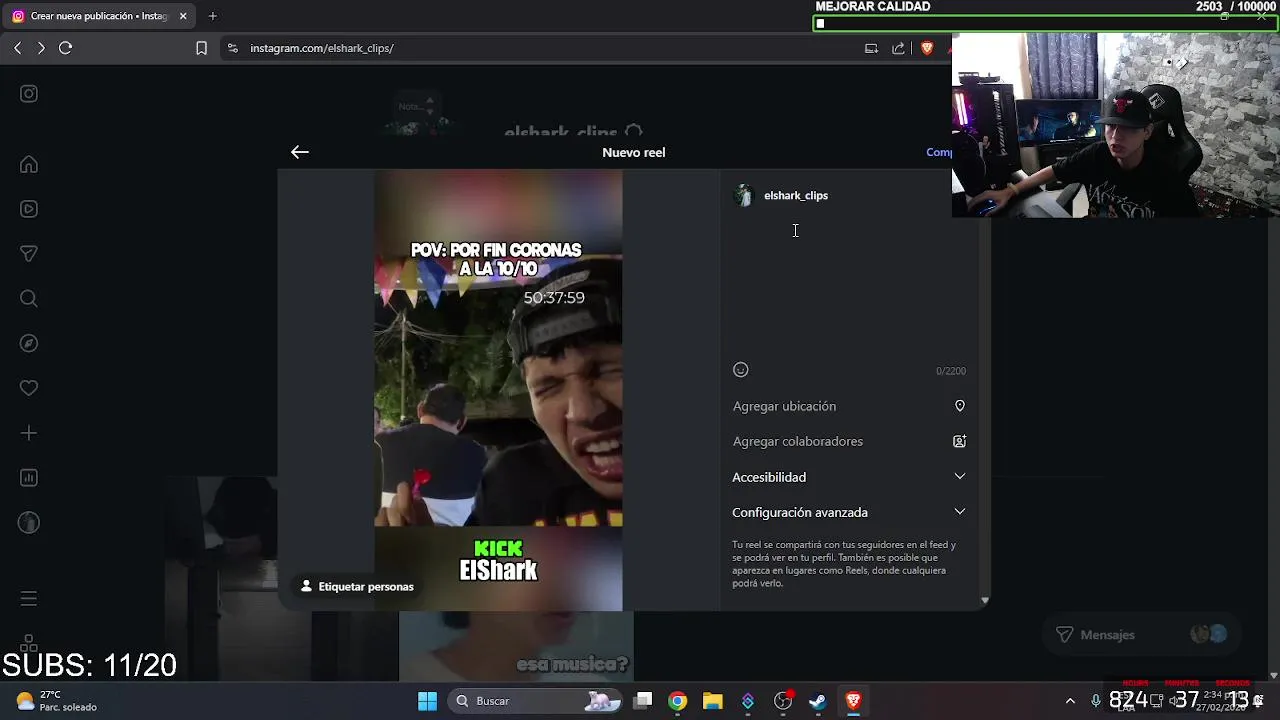Screen dimensions: 1280x720
Task: Click the browser address bar URL
Action: click(x=322, y=48)
